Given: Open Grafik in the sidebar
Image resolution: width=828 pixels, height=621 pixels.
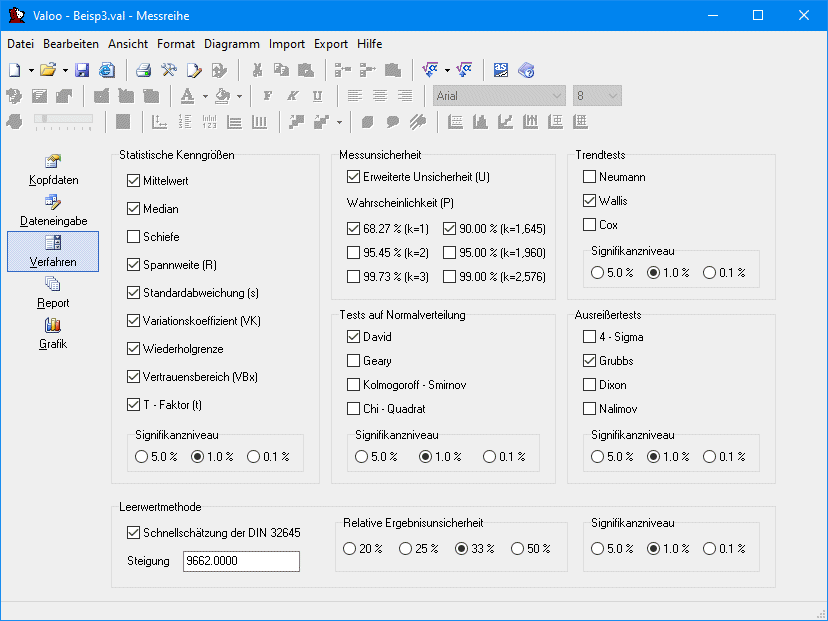Looking at the screenshot, I should click(53, 333).
